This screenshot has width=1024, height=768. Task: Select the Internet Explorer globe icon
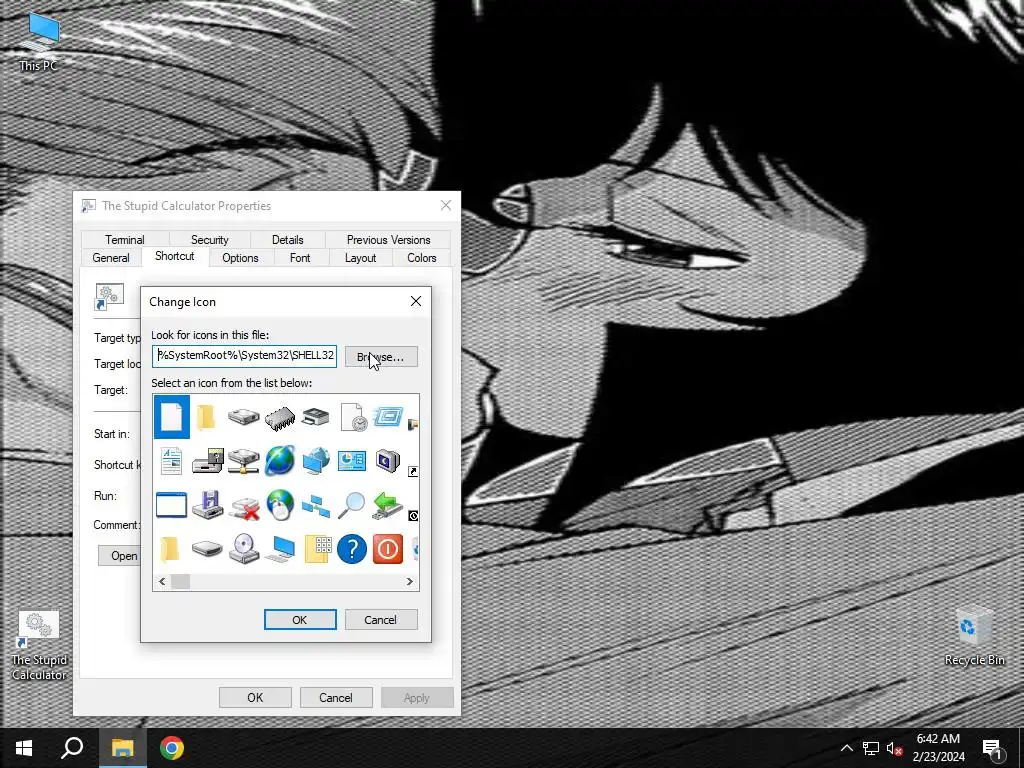tap(280, 460)
